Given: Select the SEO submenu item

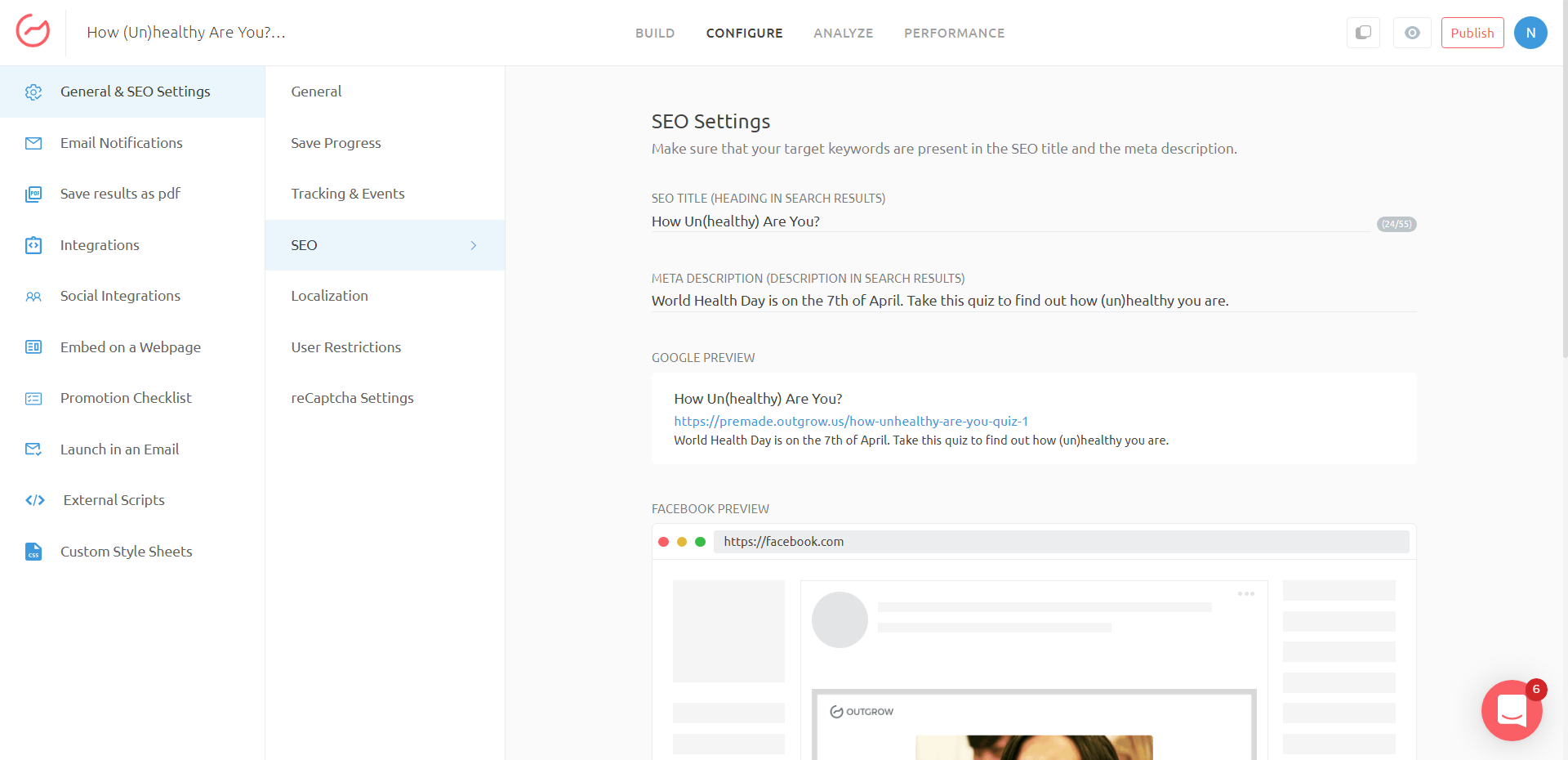Looking at the screenshot, I should click(x=385, y=245).
